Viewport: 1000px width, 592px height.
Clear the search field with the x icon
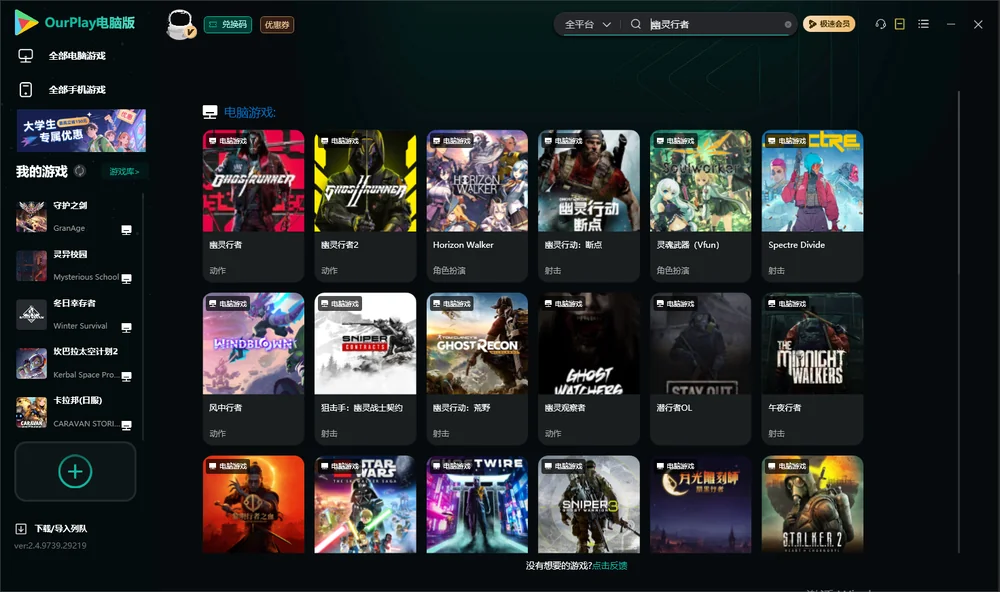pyautogui.click(x=788, y=24)
